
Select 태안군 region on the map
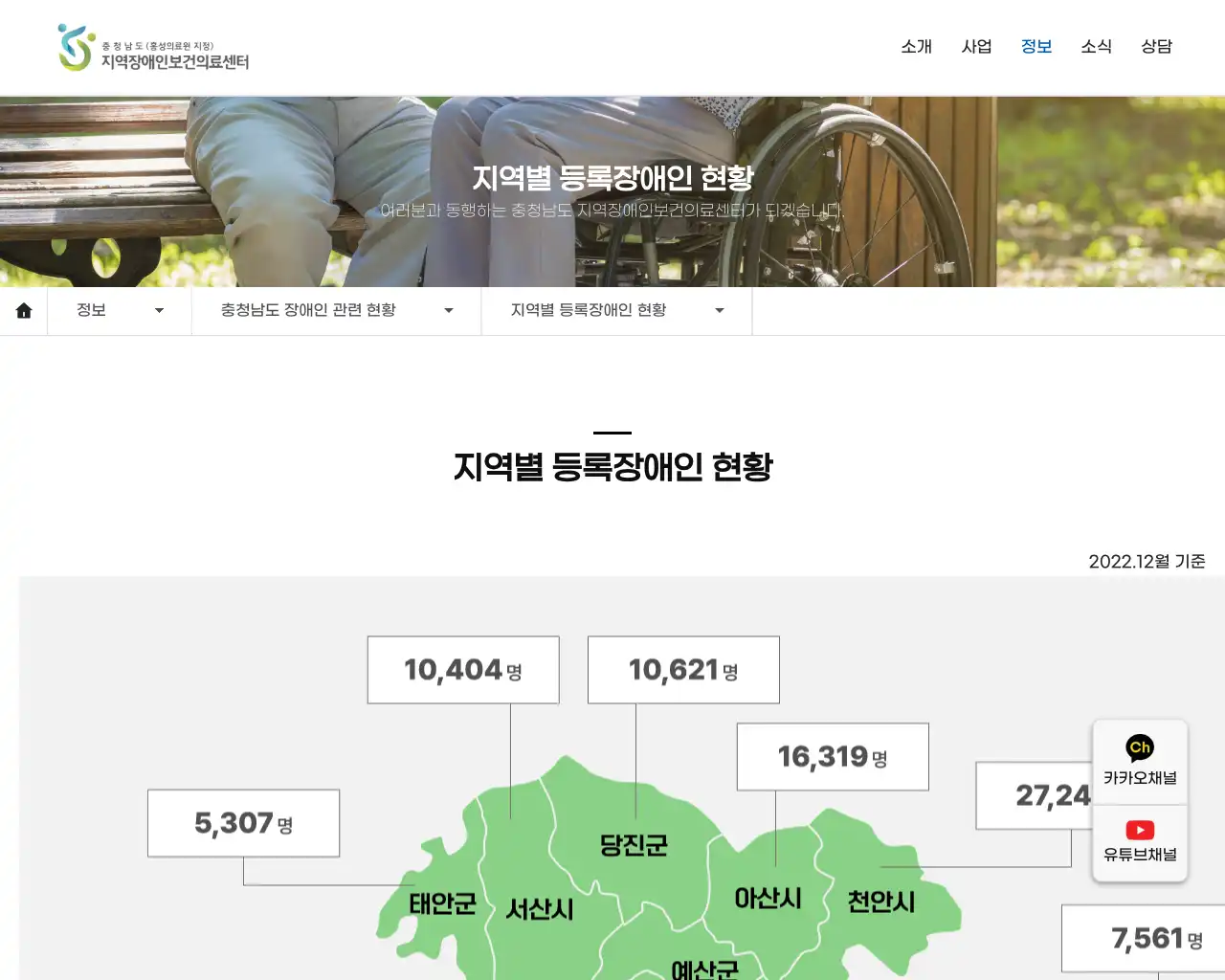point(442,903)
